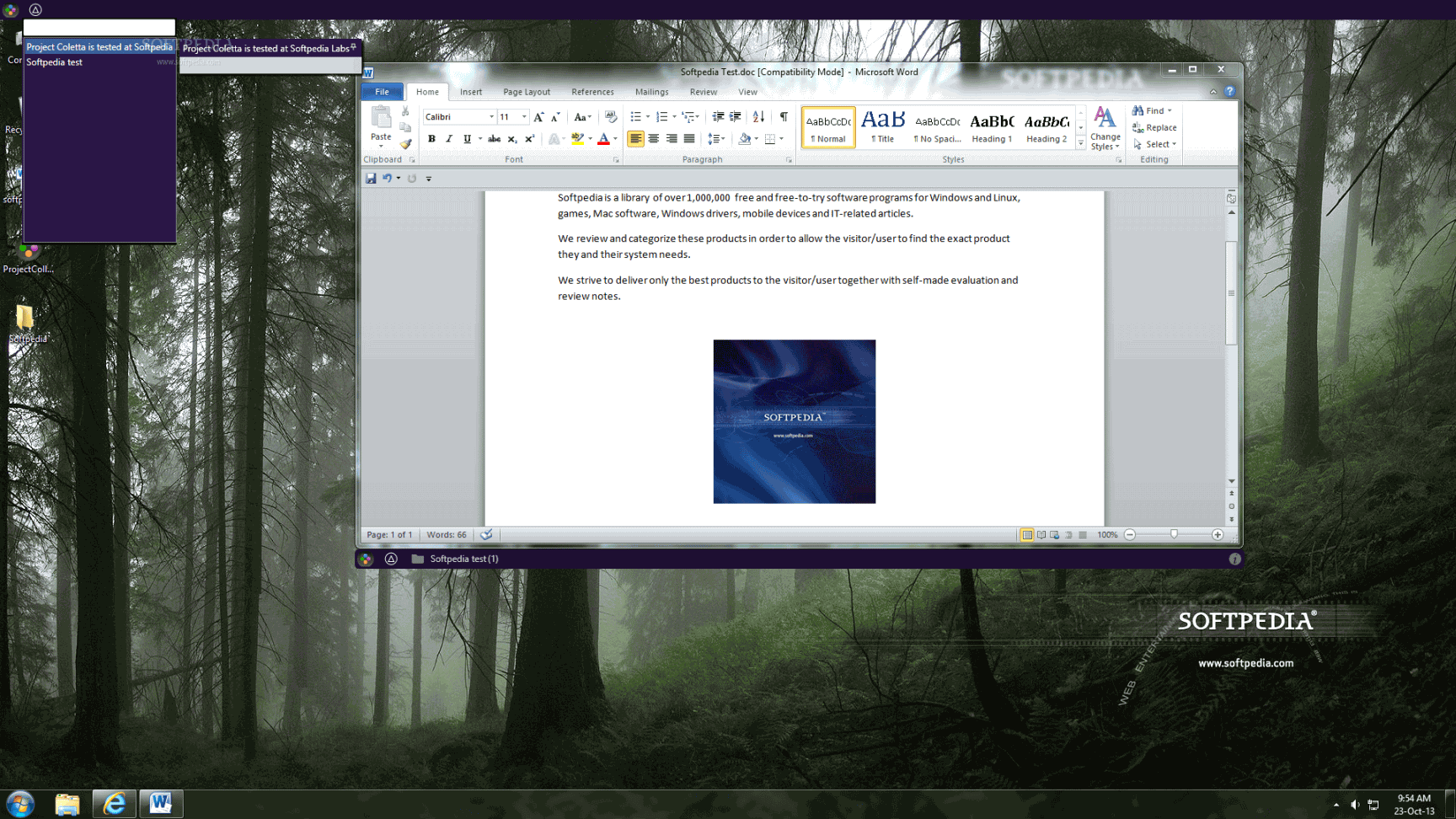Open the borders dropdown arrow
This screenshot has height=819, width=1456.
coord(781,139)
